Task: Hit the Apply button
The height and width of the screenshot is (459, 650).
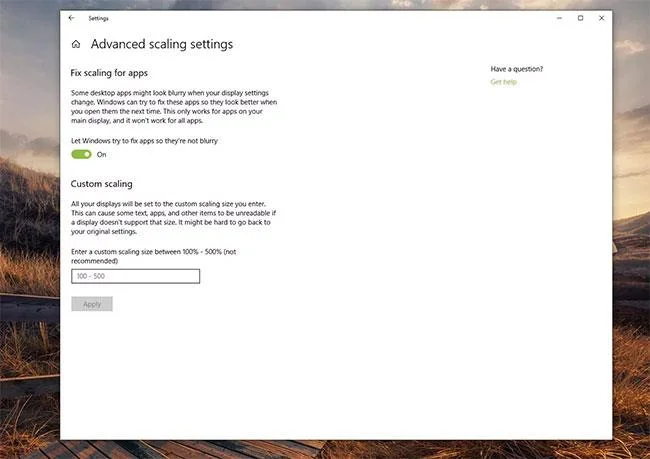Action: click(92, 304)
